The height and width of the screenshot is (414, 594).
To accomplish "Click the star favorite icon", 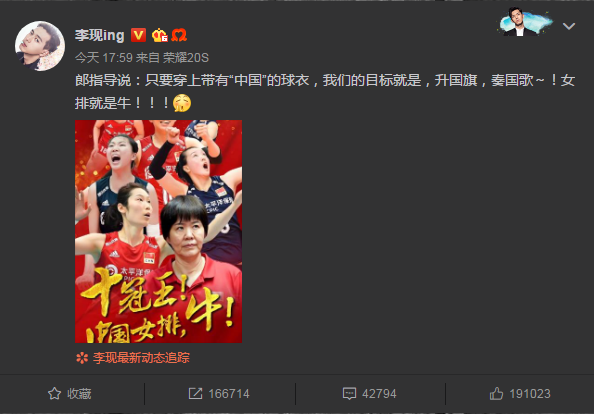I will click(54, 394).
